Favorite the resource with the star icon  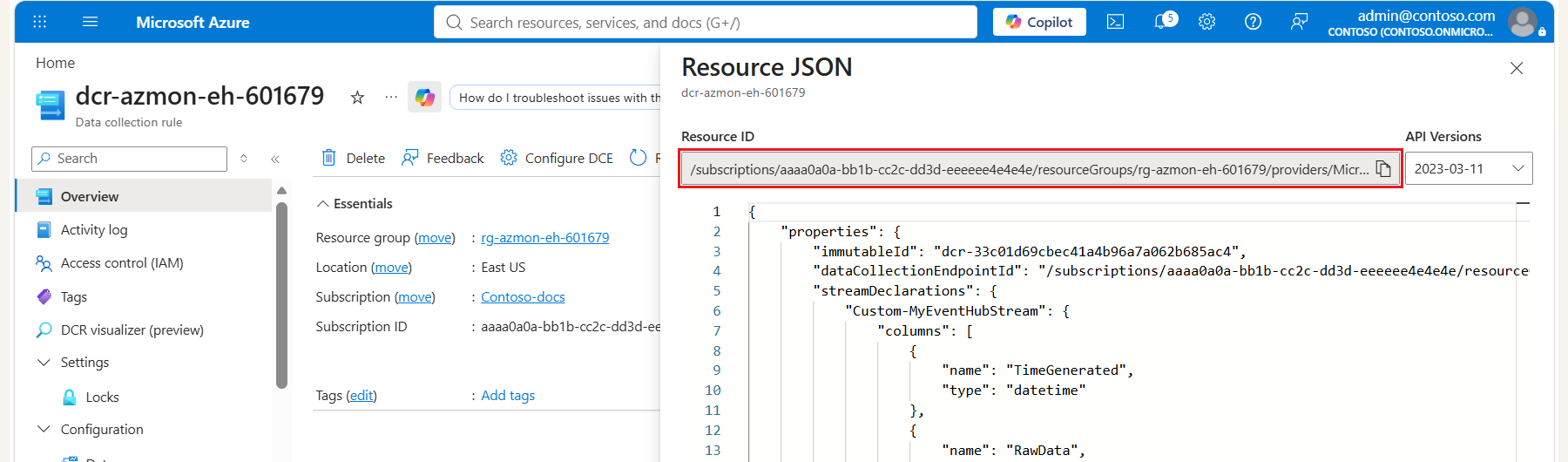point(357,98)
